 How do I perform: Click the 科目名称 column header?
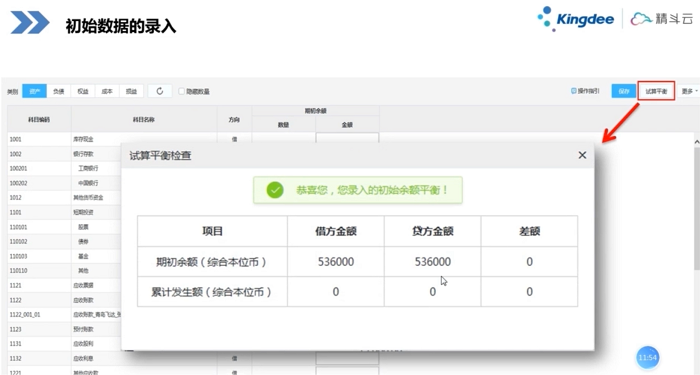pos(144,119)
